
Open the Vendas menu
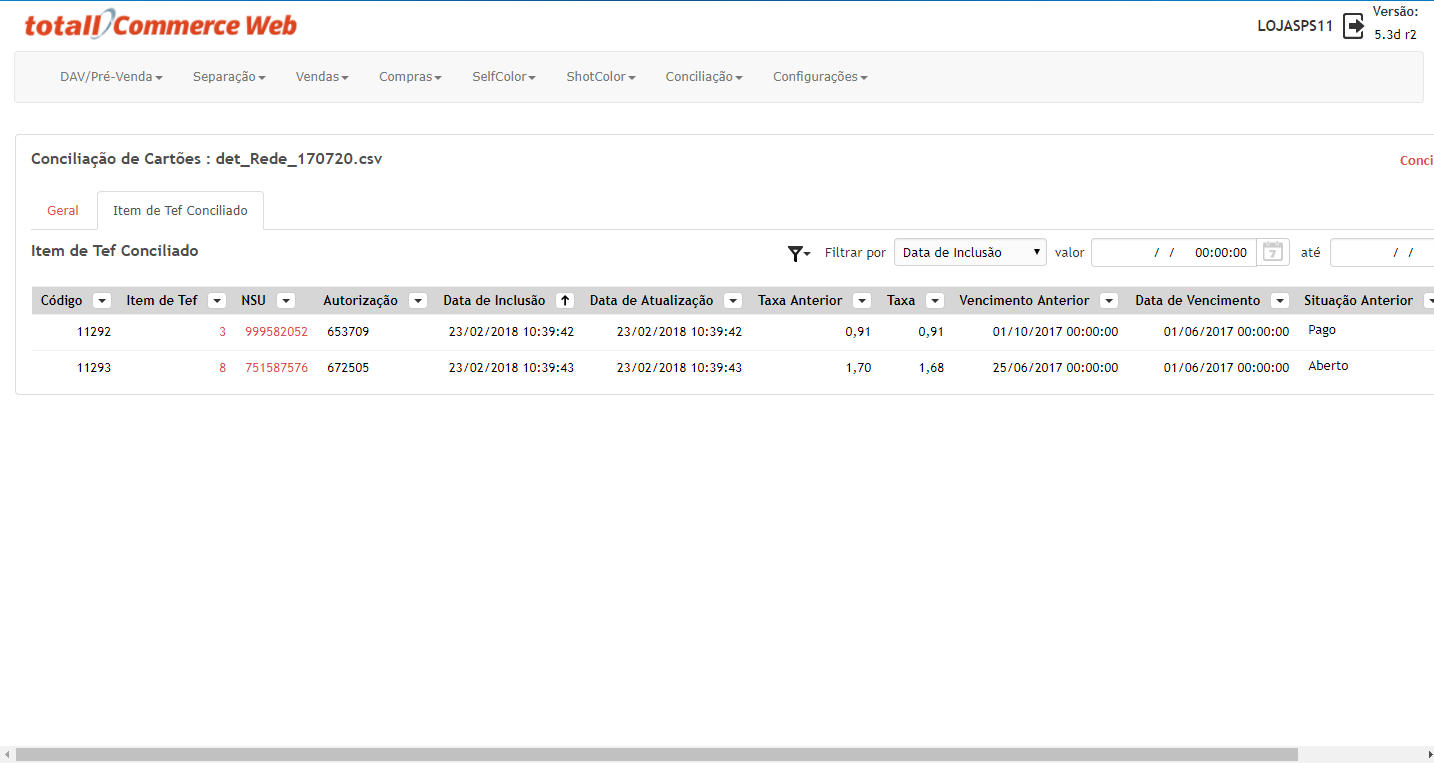pyautogui.click(x=322, y=77)
